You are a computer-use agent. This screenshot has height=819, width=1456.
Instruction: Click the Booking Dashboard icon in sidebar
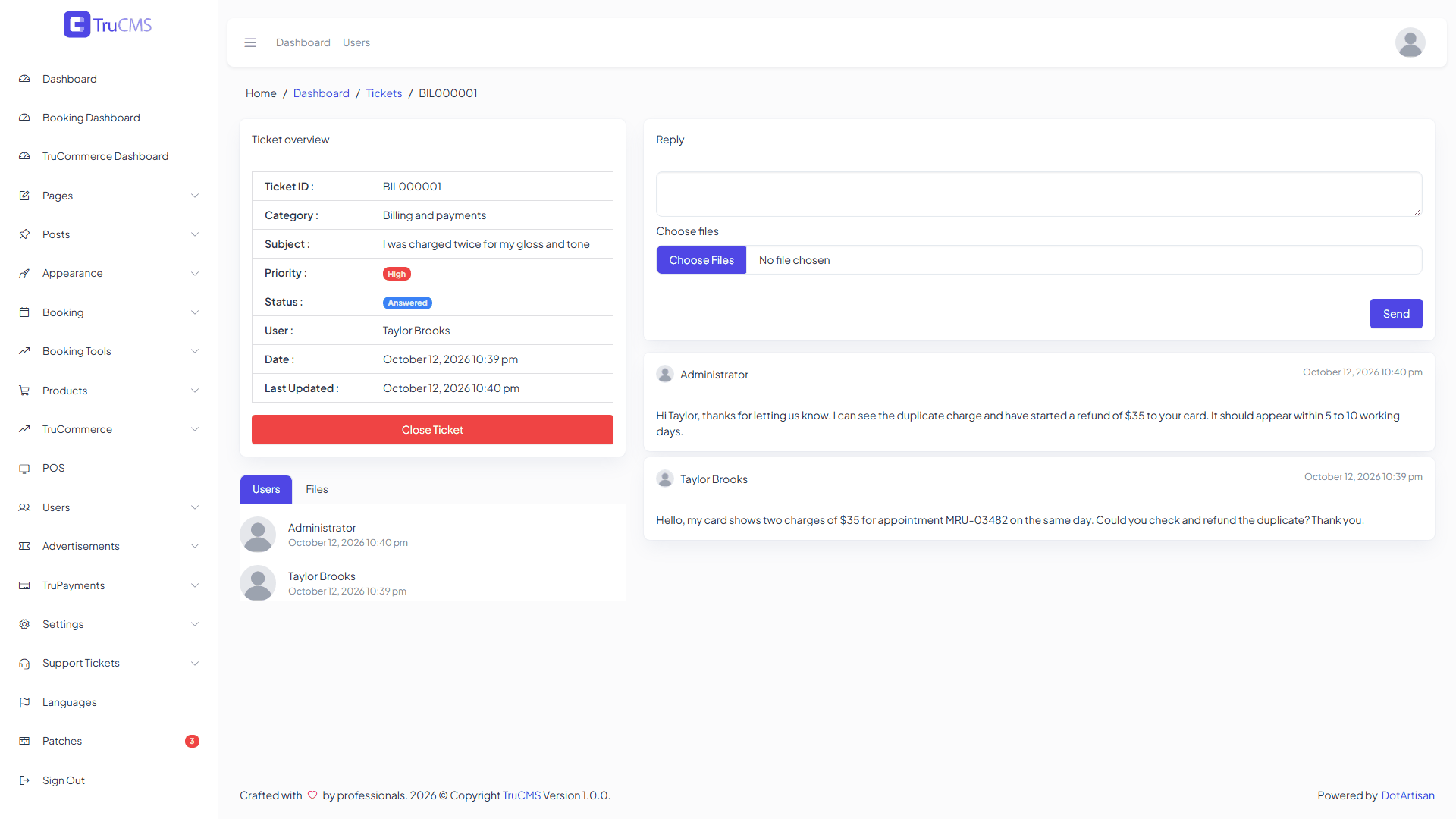(x=24, y=118)
